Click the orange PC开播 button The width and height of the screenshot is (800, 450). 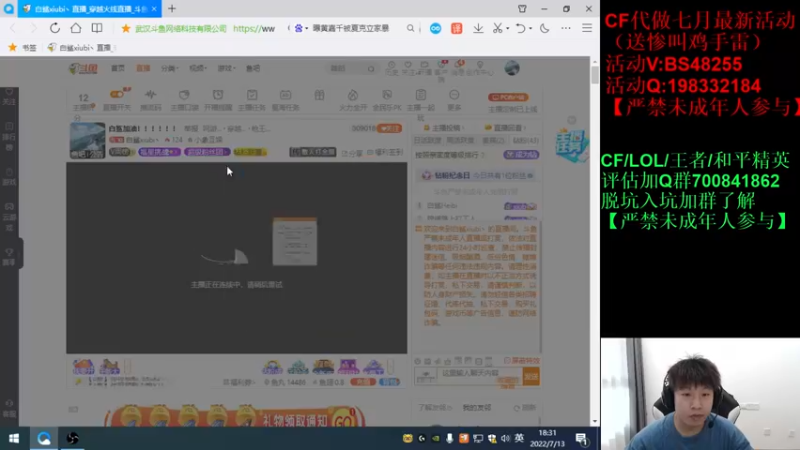click(x=508, y=97)
